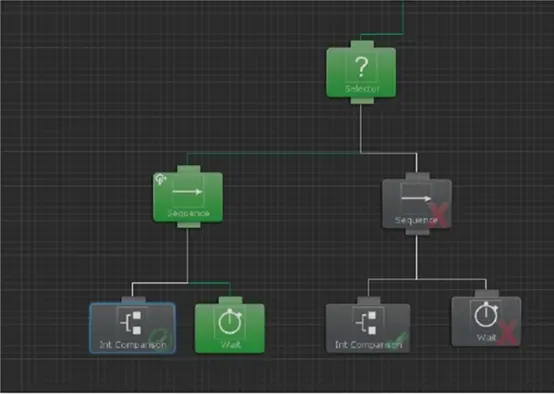The height and width of the screenshot is (394, 554).
Task: Click the Selector node's bottom output connector
Action: [362, 101]
